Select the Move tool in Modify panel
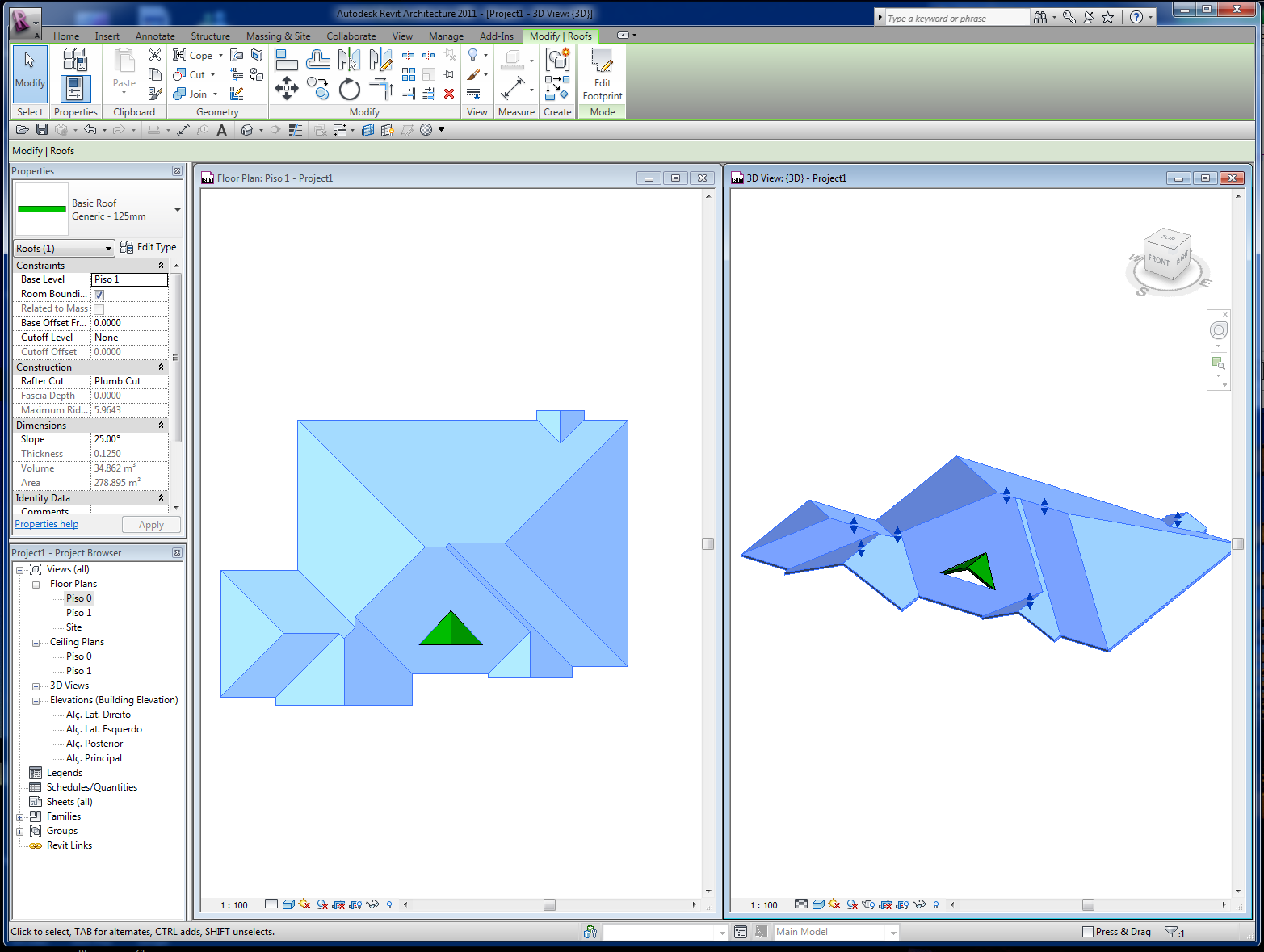 pos(287,88)
